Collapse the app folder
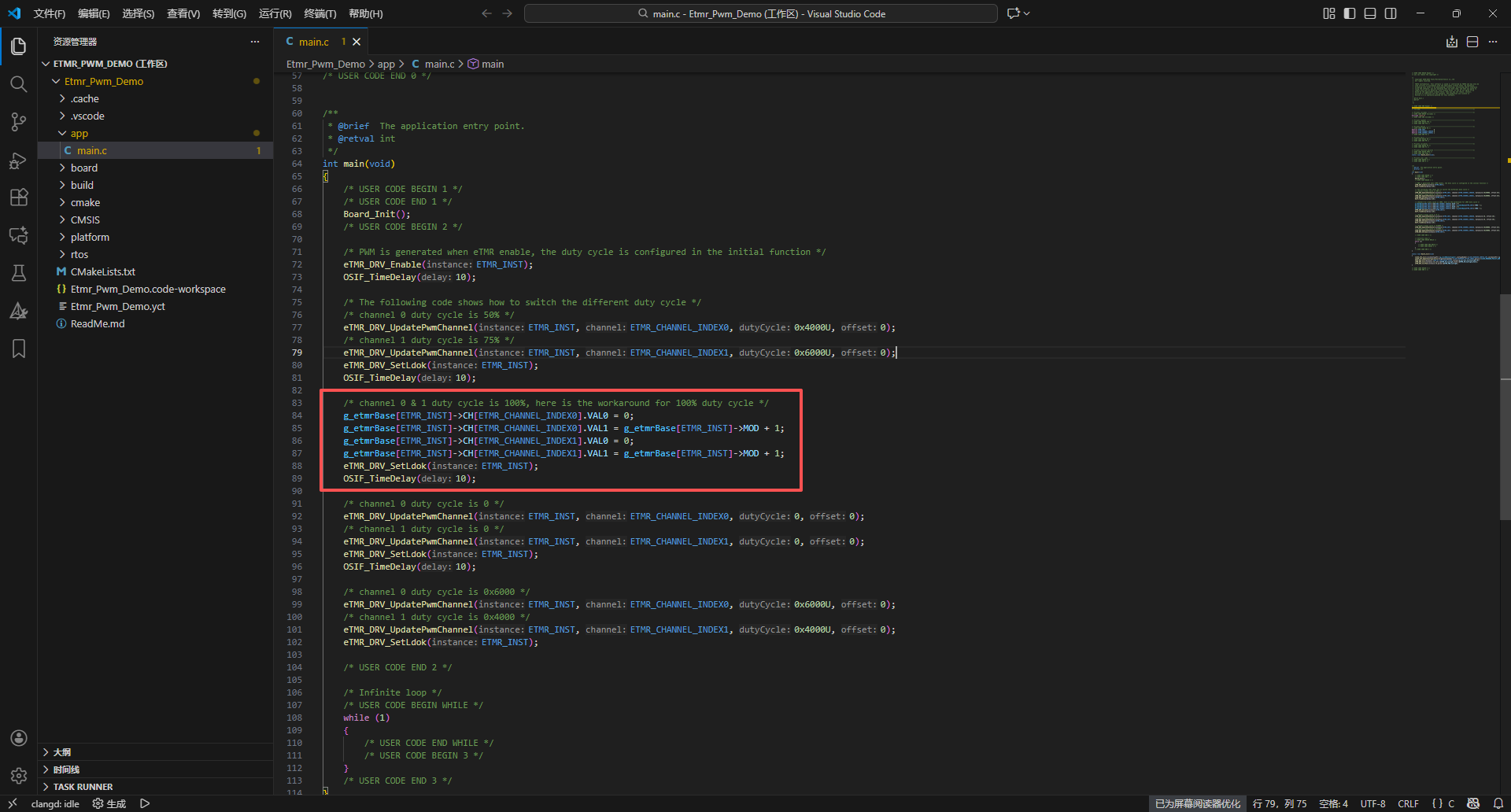Viewport: 1511px width, 812px height. pyautogui.click(x=79, y=133)
